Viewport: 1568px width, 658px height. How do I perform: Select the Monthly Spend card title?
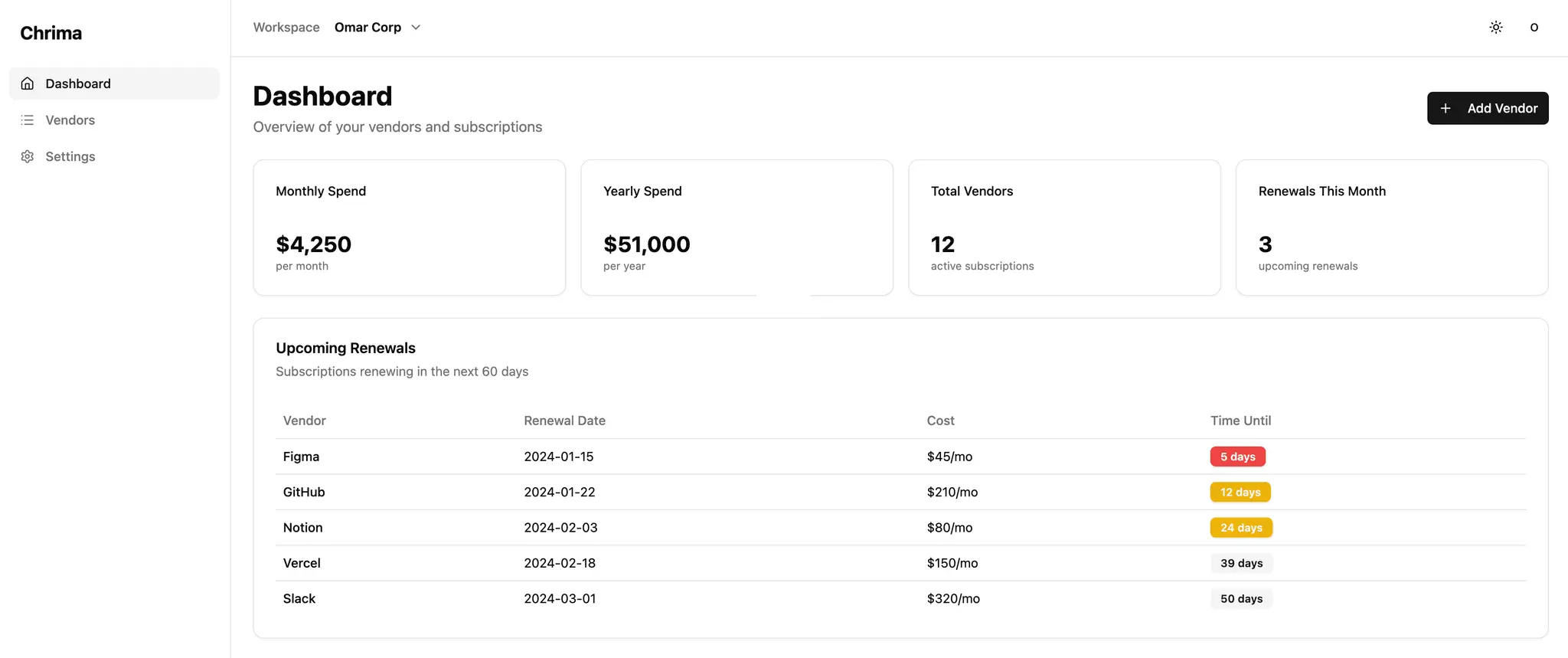click(x=321, y=192)
